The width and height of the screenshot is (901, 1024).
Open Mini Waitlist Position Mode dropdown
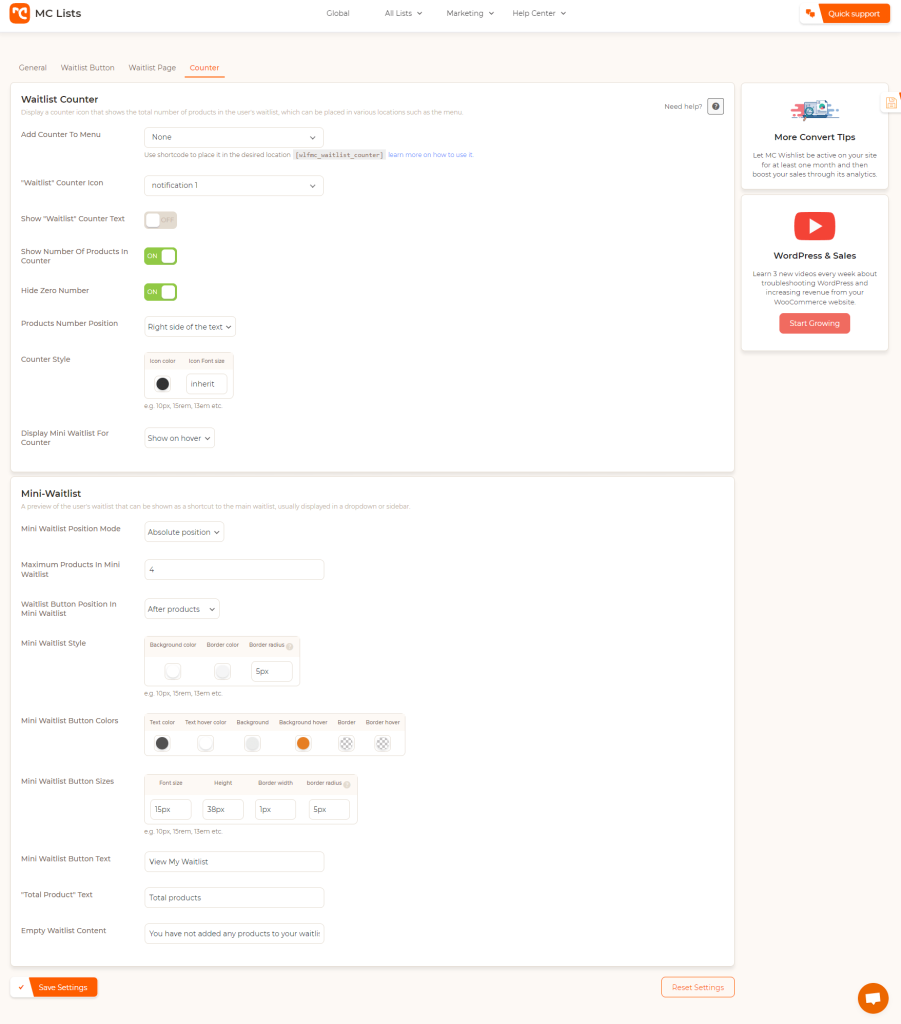184,532
